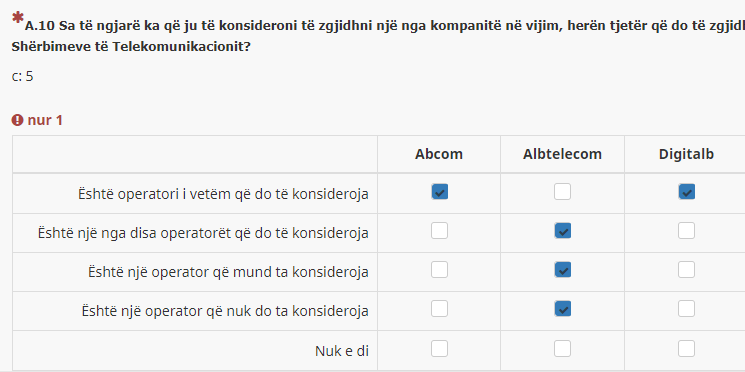Uncheck Albtelecom for 'nga disa operatorët' row

563,231
